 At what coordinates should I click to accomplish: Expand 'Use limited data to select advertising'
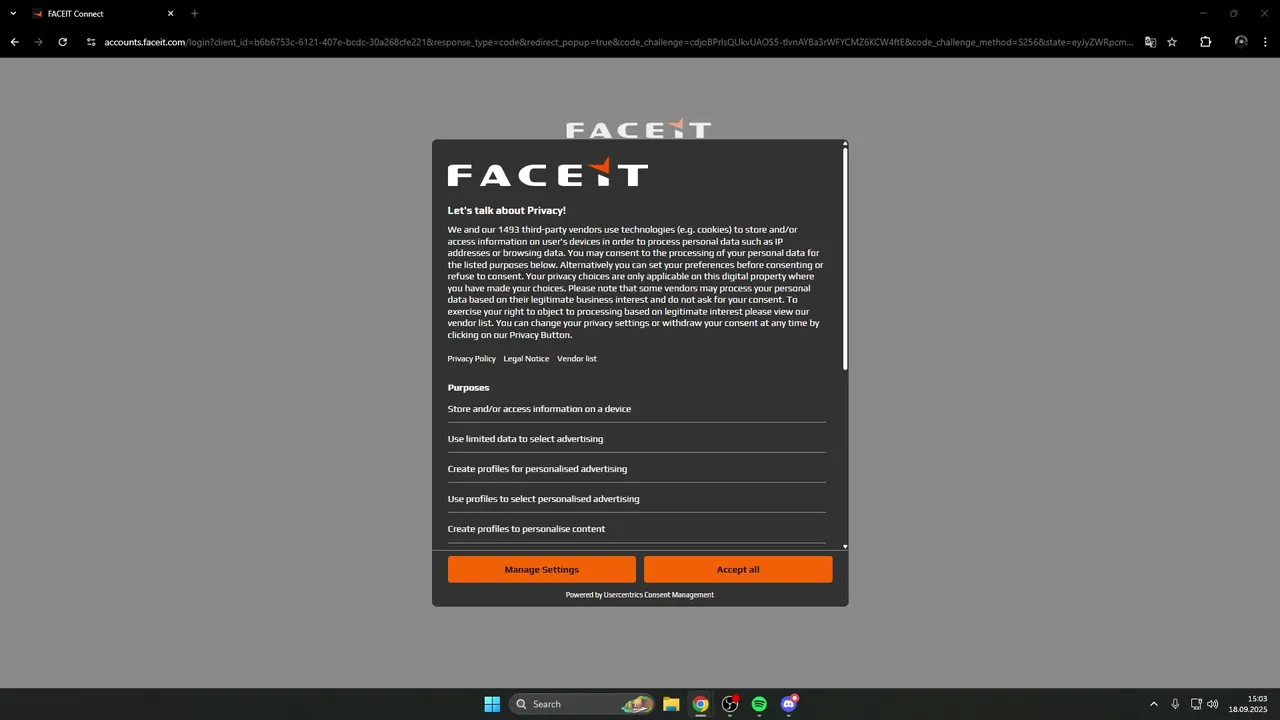point(637,439)
